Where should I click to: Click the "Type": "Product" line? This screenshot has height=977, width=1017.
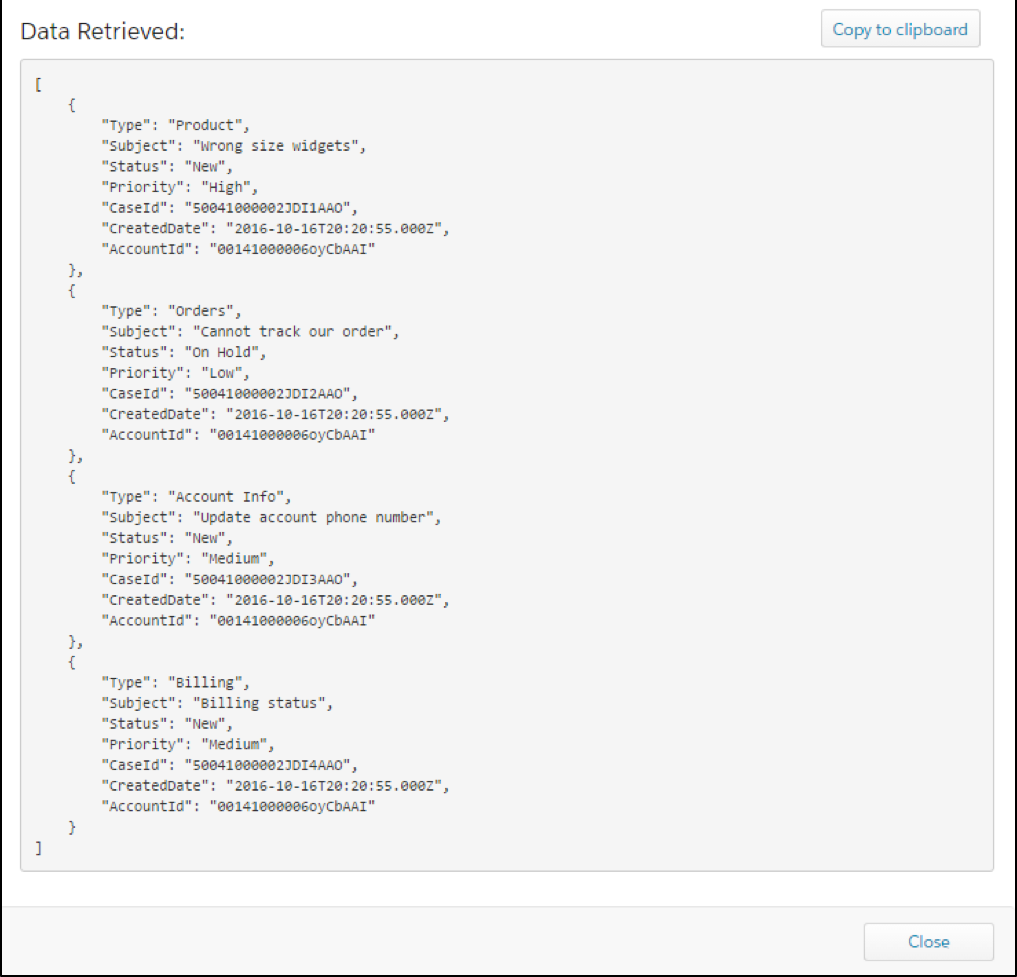[x=176, y=125]
